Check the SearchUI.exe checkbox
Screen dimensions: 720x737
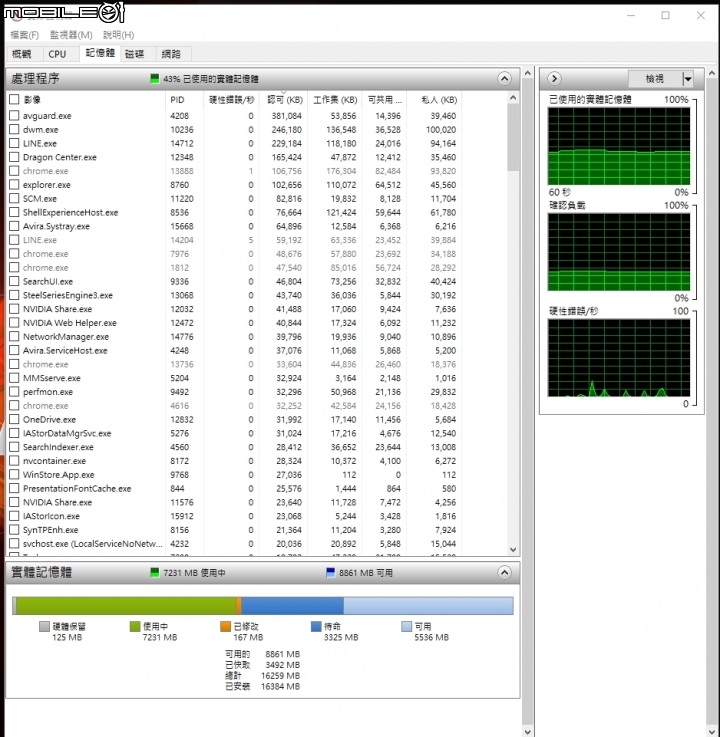click(14, 281)
